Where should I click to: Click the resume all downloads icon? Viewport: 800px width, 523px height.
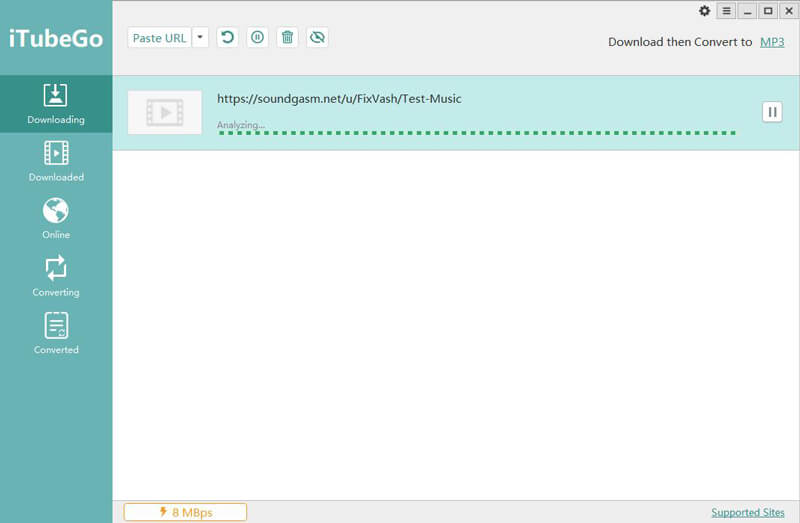228,37
